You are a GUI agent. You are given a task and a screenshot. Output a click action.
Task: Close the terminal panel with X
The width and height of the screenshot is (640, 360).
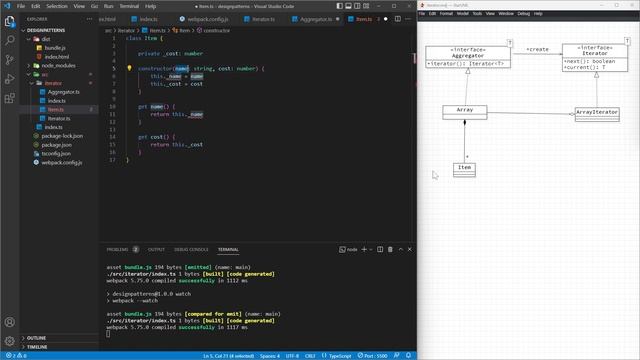[410, 249]
